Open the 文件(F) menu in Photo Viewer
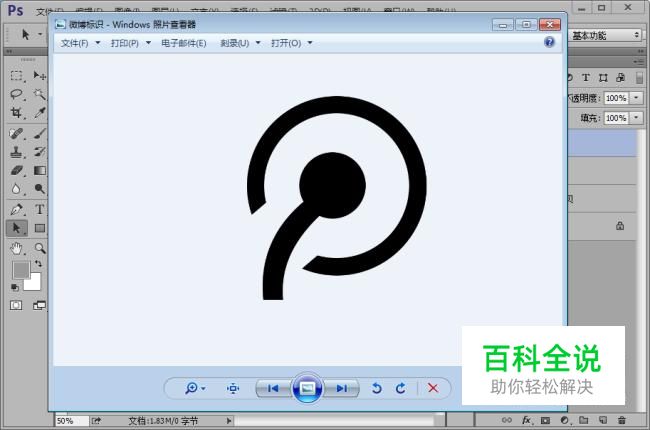The width and height of the screenshot is (650, 430). (x=80, y=43)
